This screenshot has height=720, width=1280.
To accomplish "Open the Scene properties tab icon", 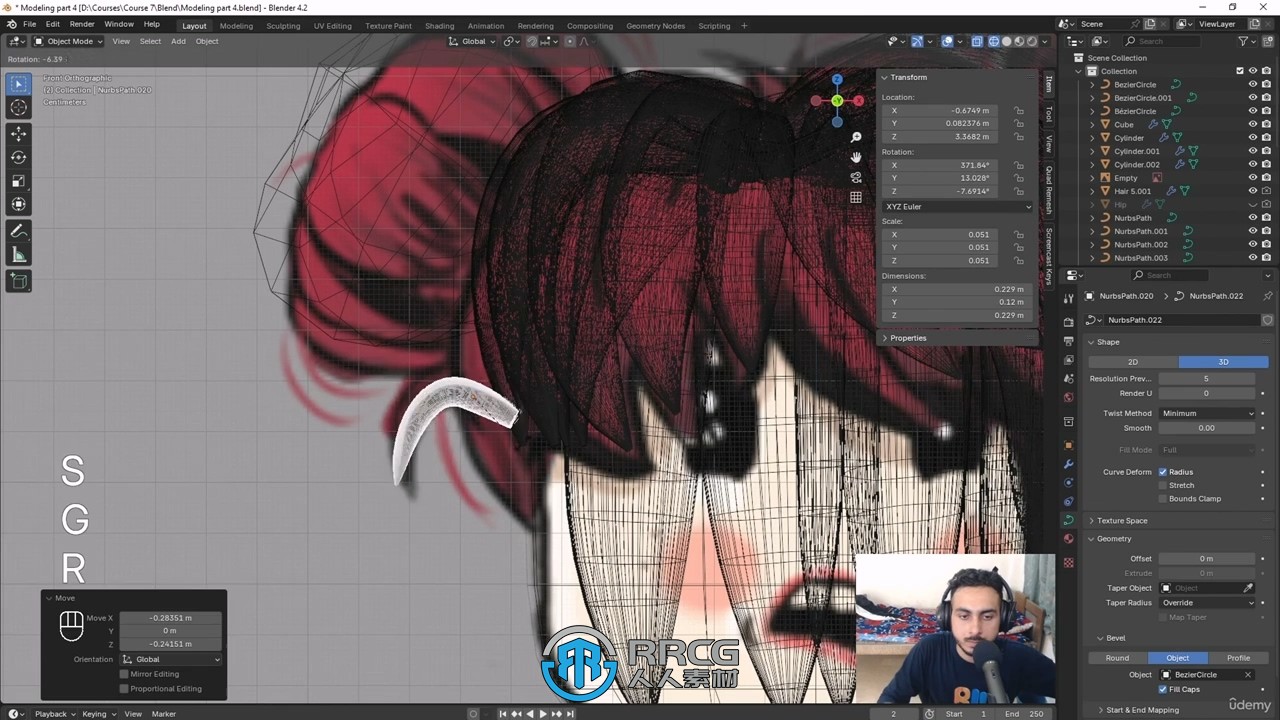I will 1068,379.
